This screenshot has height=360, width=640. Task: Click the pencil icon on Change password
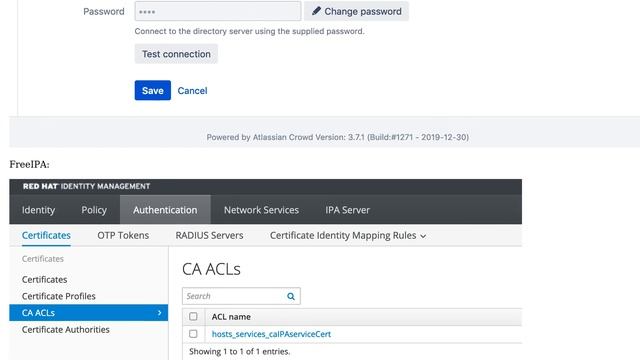(316, 11)
